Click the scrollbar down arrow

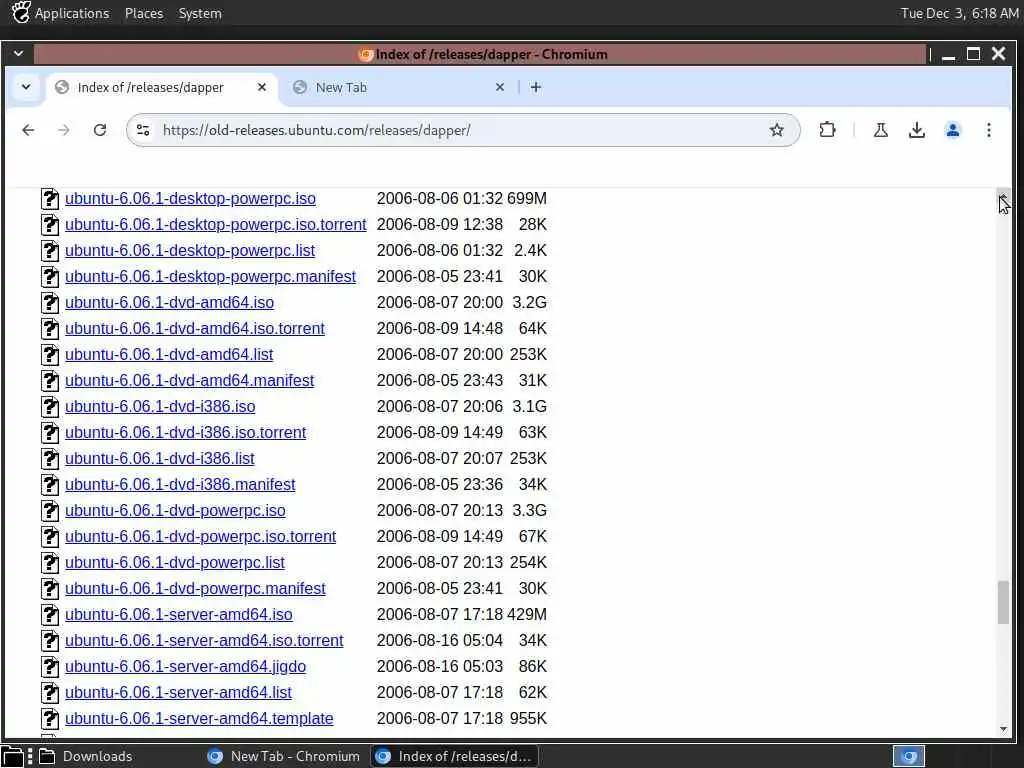pos(1003,729)
